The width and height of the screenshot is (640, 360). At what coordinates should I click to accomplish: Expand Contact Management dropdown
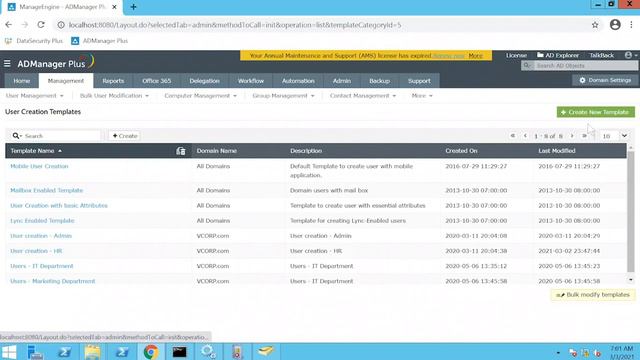[363, 96]
